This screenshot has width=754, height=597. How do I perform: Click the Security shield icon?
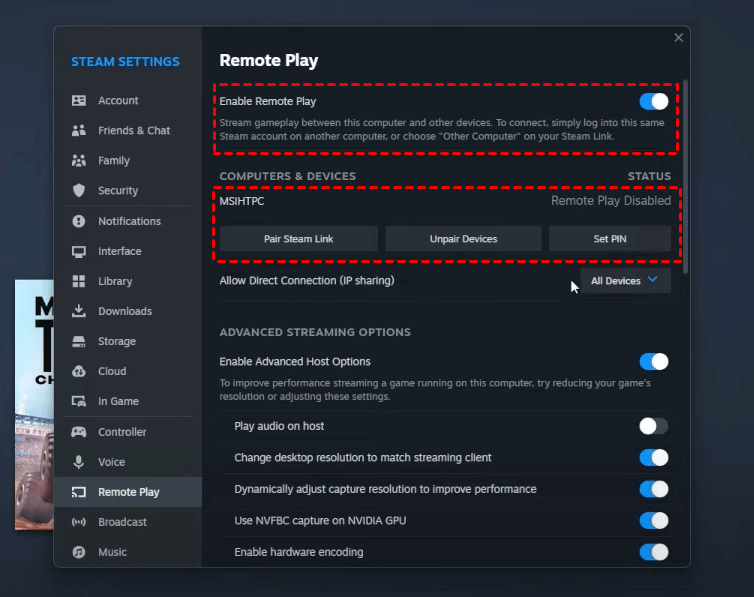79,190
